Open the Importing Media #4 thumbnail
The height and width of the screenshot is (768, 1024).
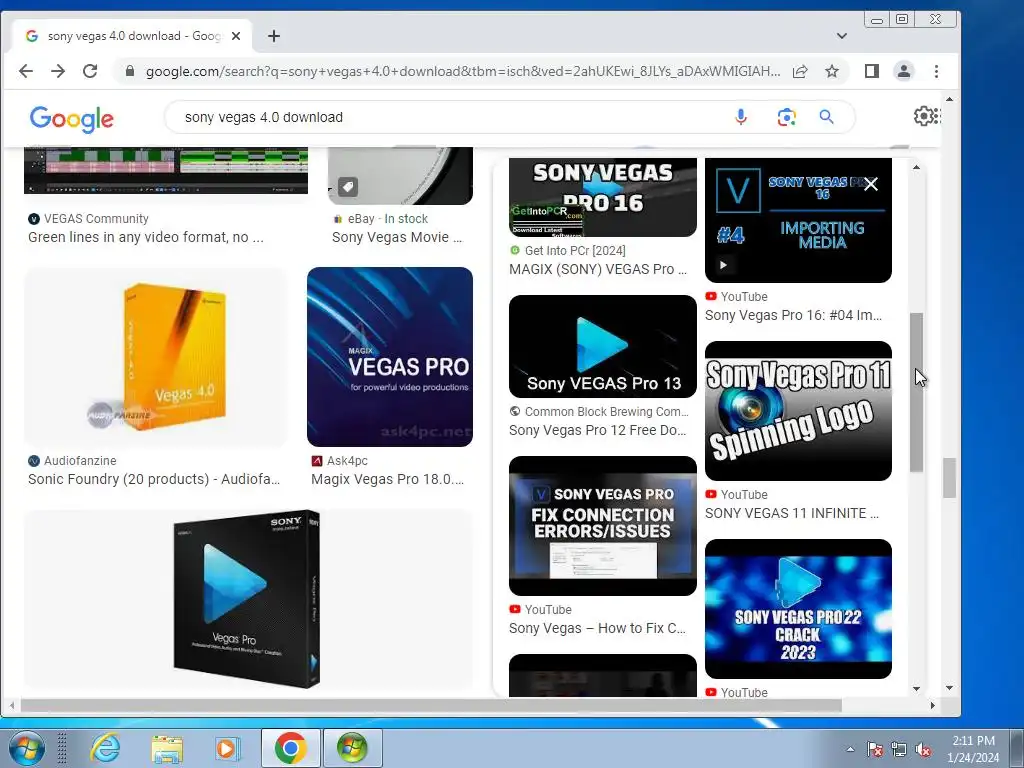(x=798, y=220)
